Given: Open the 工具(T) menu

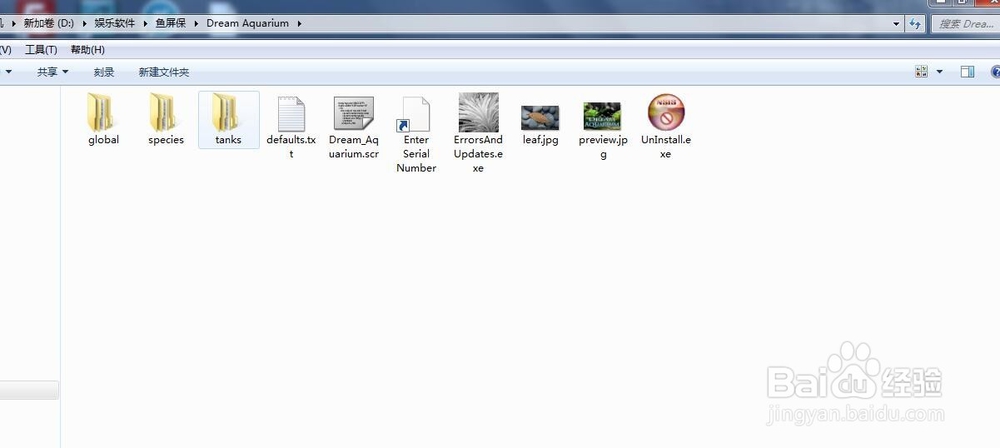Looking at the screenshot, I should tap(41, 50).
